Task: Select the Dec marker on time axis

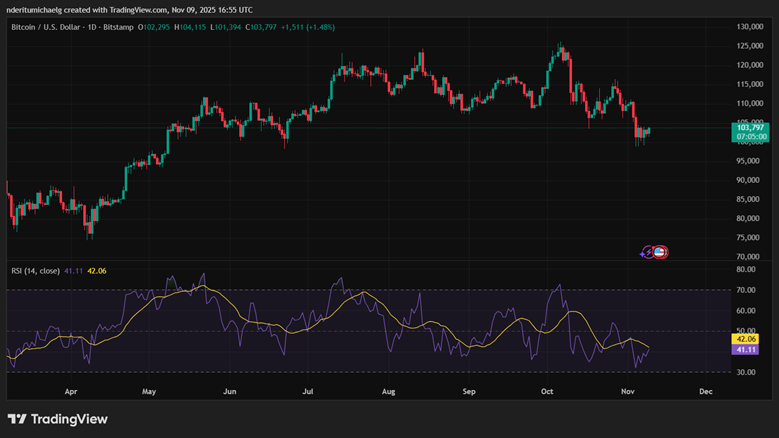Action: [x=705, y=393]
